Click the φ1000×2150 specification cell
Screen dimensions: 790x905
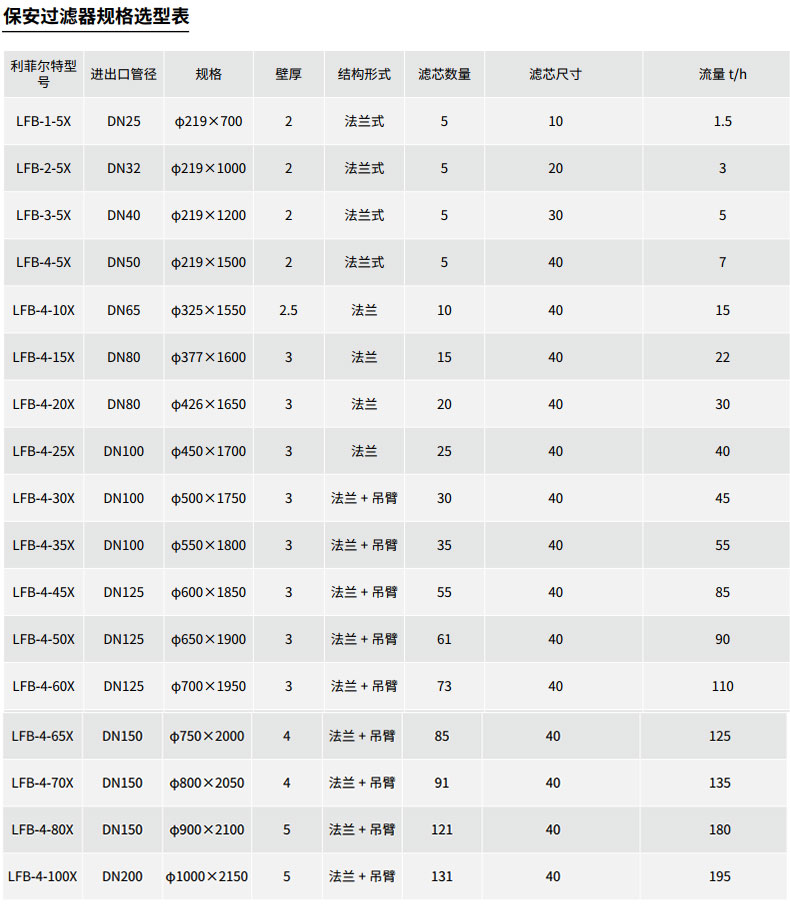pos(207,876)
